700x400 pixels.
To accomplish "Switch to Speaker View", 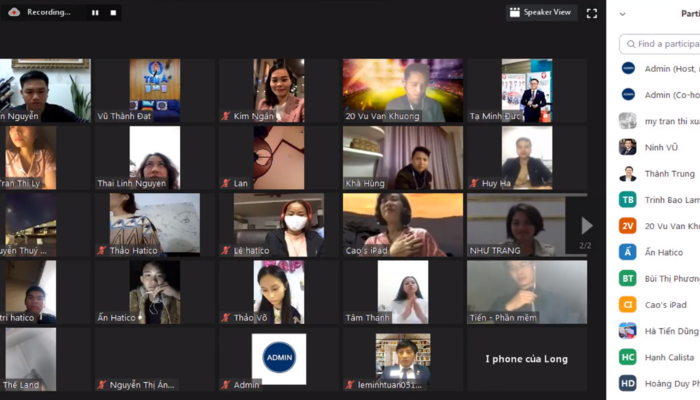I will click(540, 12).
